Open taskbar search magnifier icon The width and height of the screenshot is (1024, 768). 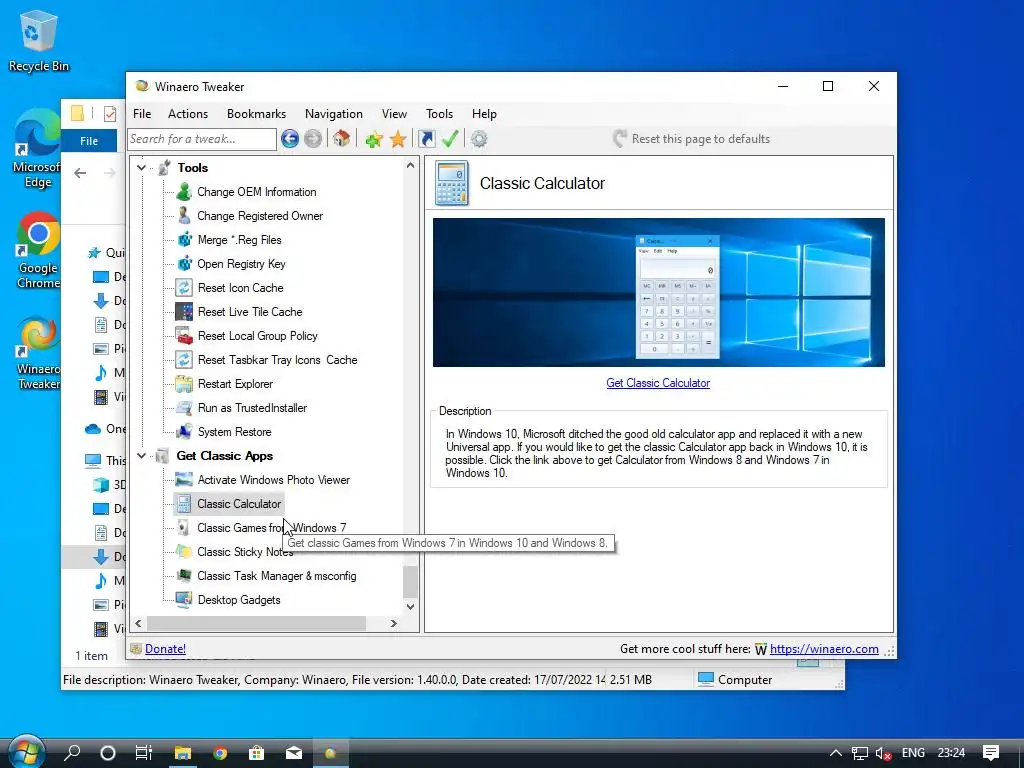pyautogui.click(x=72, y=753)
